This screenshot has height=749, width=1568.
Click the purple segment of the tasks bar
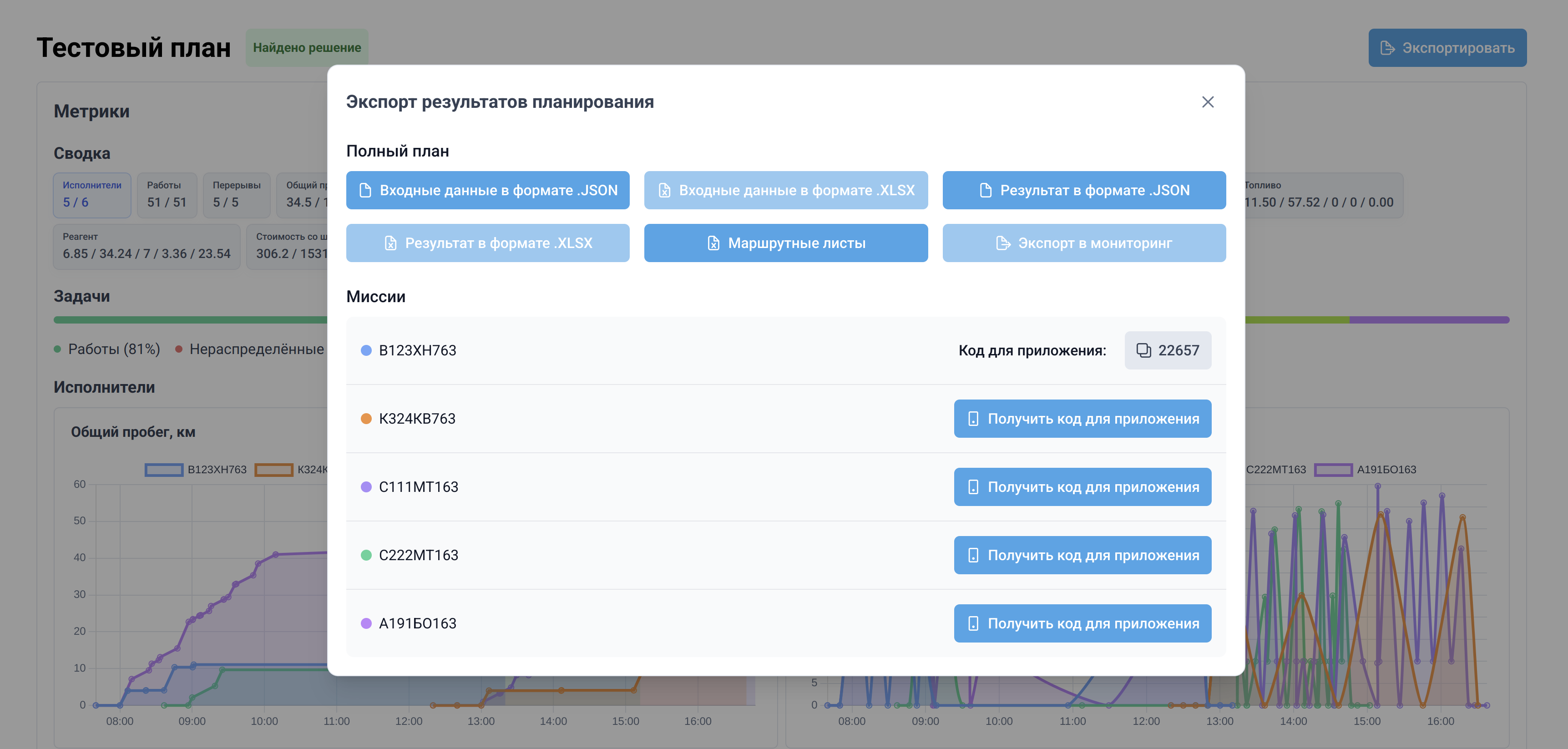click(1429, 320)
